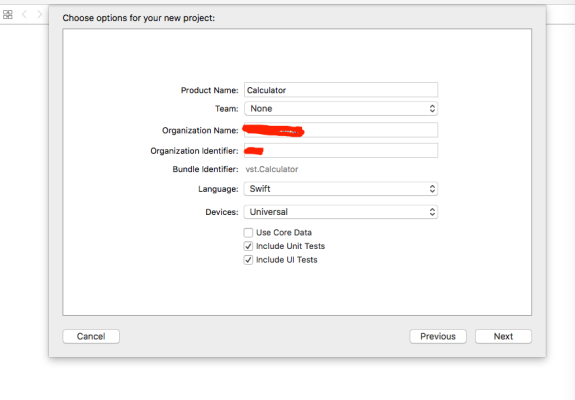Click the Previous button
Screen dimensions: 575x400
click(438, 337)
